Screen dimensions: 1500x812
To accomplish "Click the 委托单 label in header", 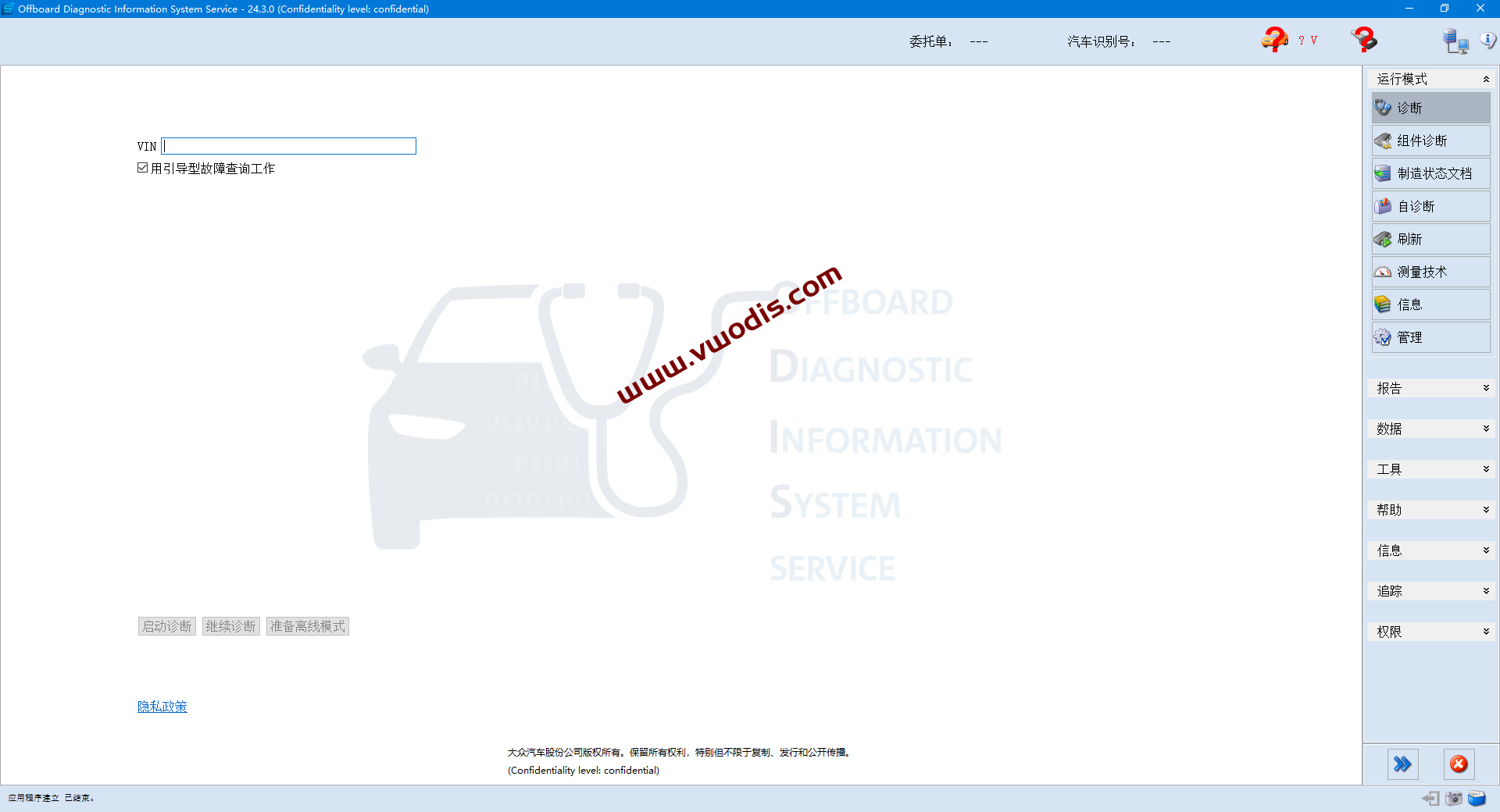I will [x=931, y=41].
